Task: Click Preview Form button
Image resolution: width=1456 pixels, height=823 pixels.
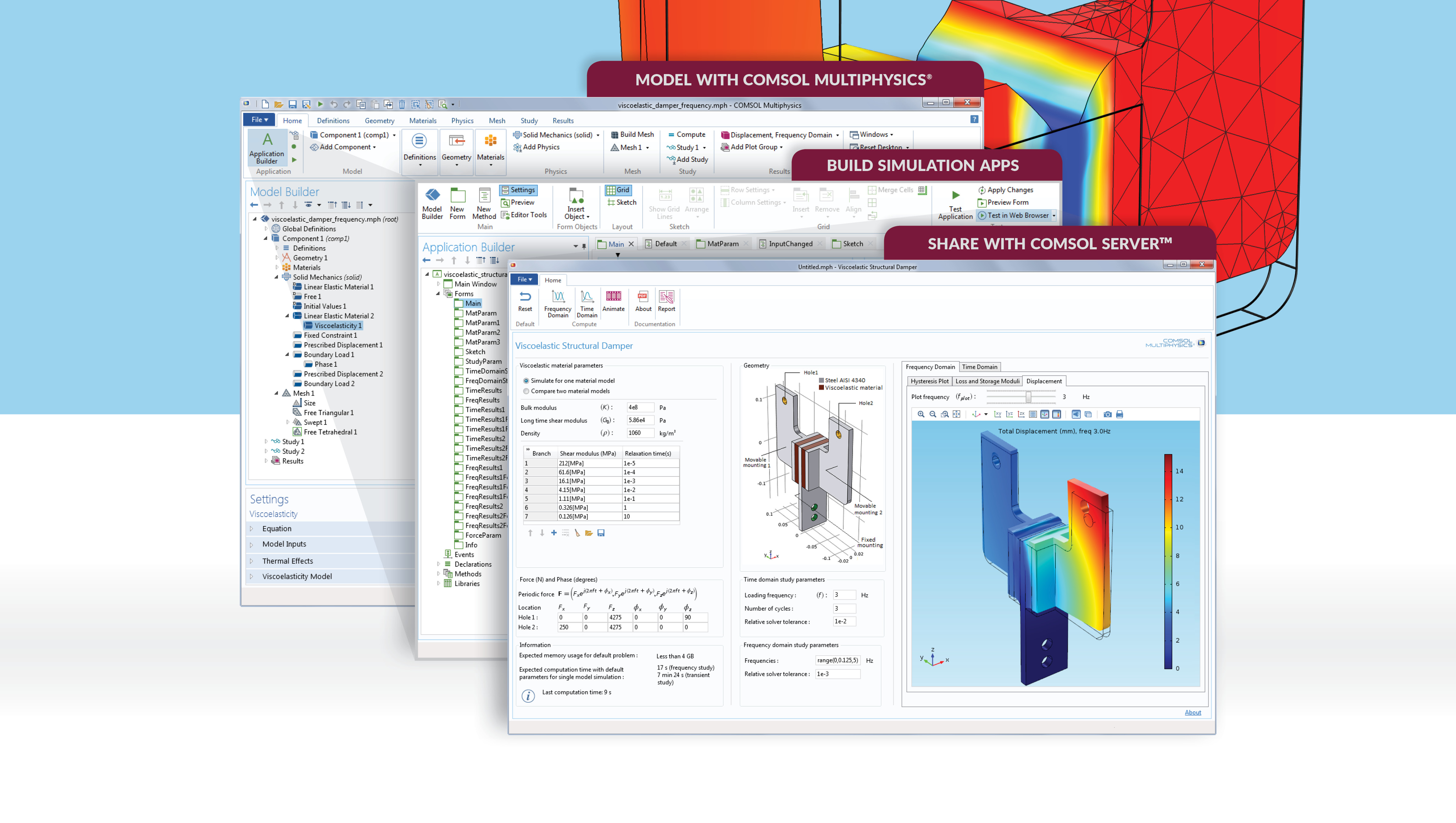Action: click(x=1003, y=202)
